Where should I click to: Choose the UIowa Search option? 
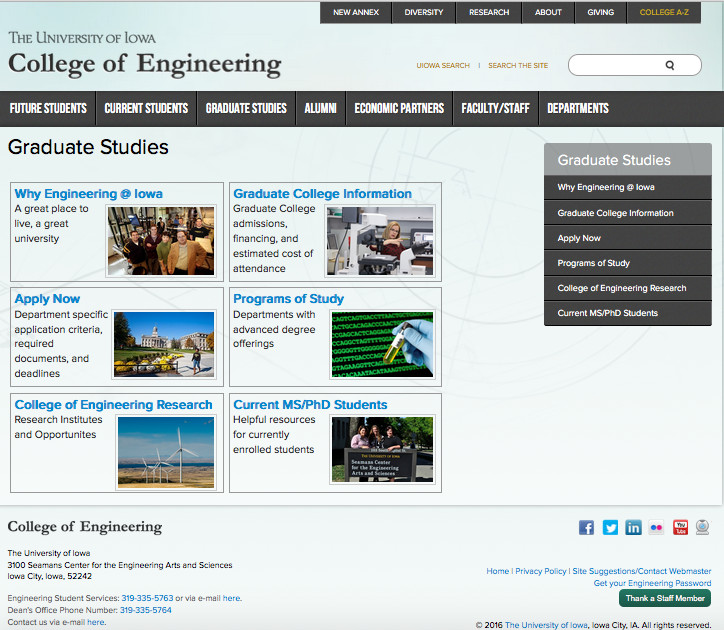(443, 66)
